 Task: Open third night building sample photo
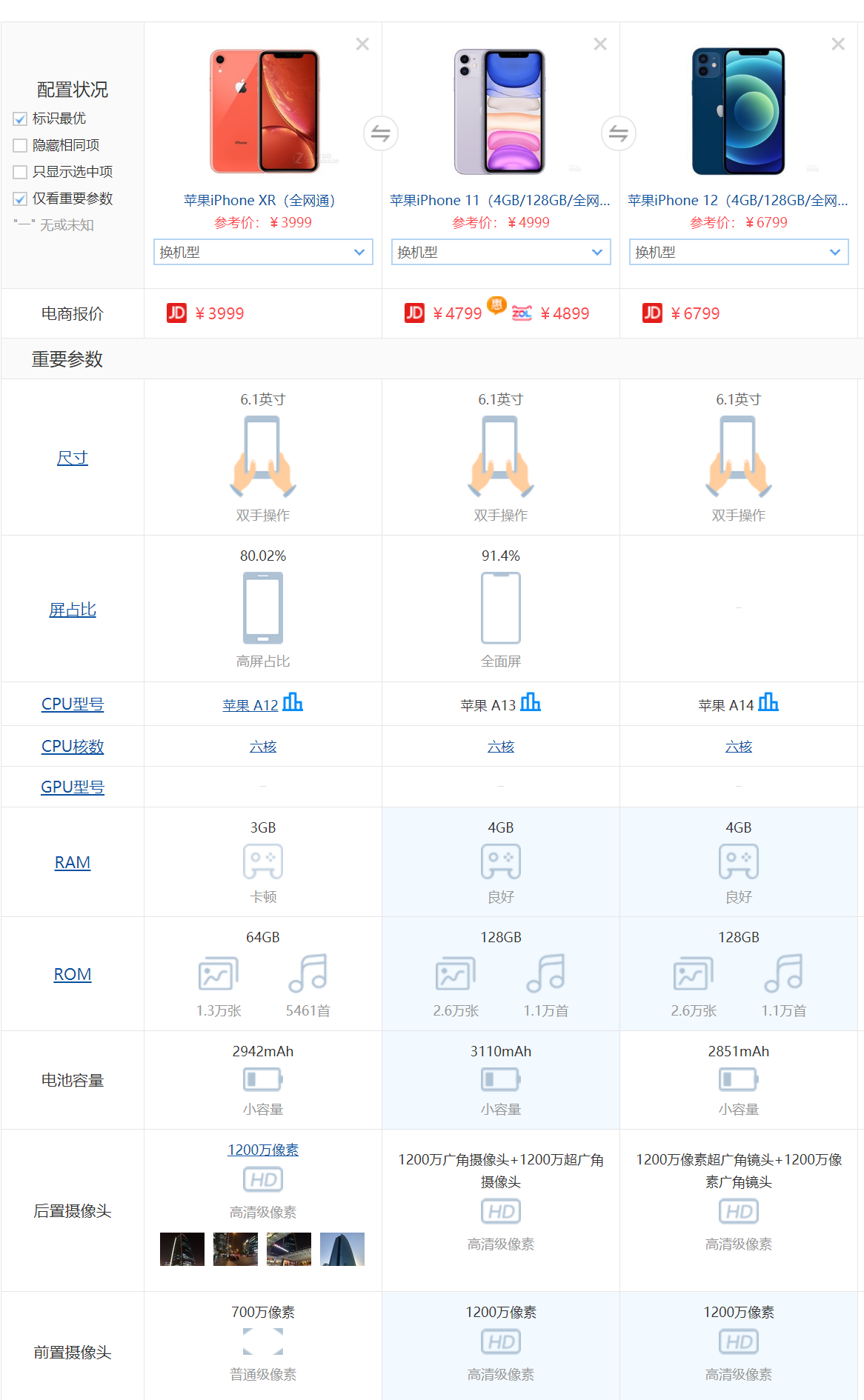click(289, 1249)
